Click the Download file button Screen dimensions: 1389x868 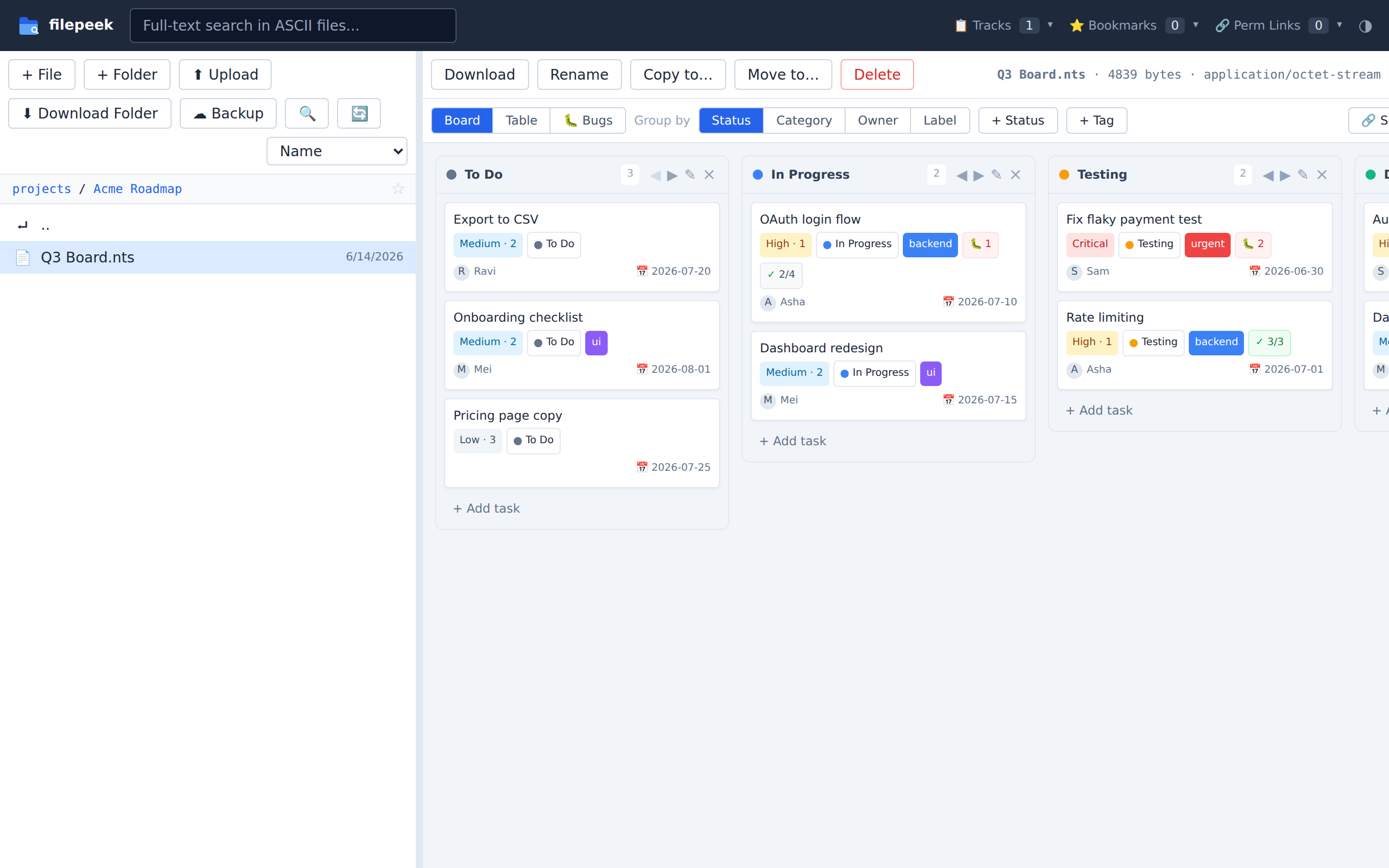[x=480, y=75]
